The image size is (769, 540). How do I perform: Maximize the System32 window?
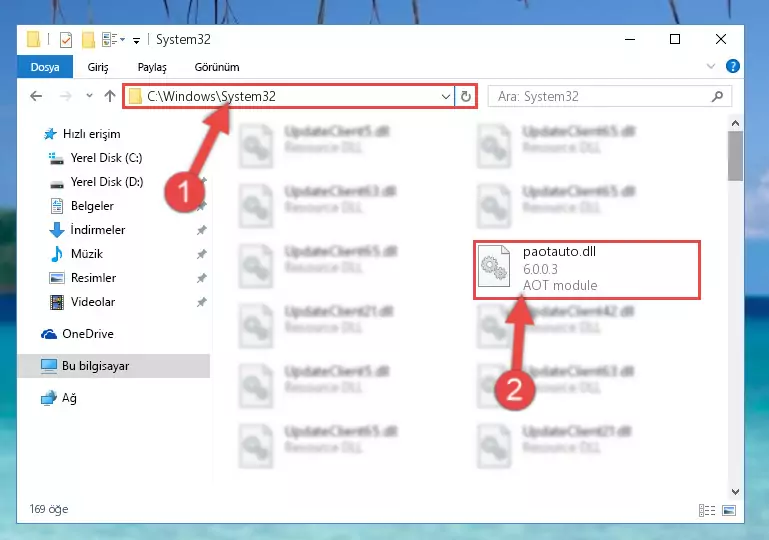675,39
